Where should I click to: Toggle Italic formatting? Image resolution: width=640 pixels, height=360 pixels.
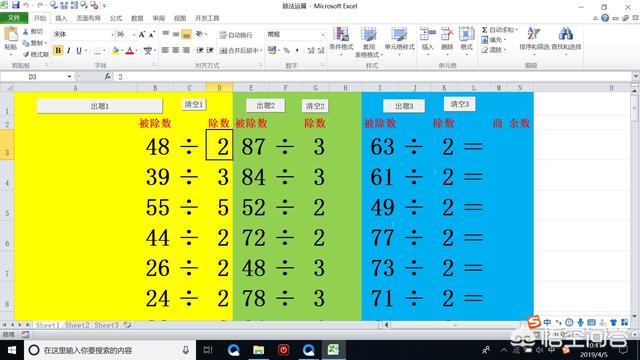click(x=68, y=50)
